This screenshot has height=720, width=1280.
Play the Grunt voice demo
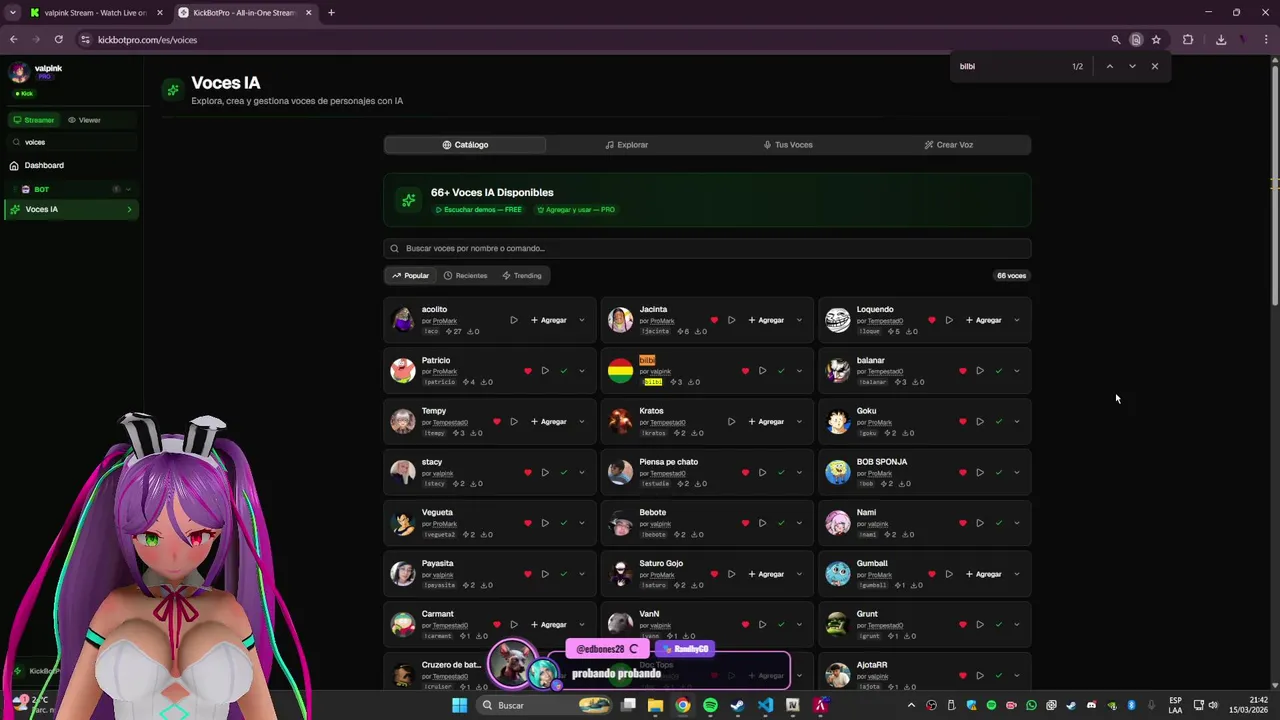(980, 625)
